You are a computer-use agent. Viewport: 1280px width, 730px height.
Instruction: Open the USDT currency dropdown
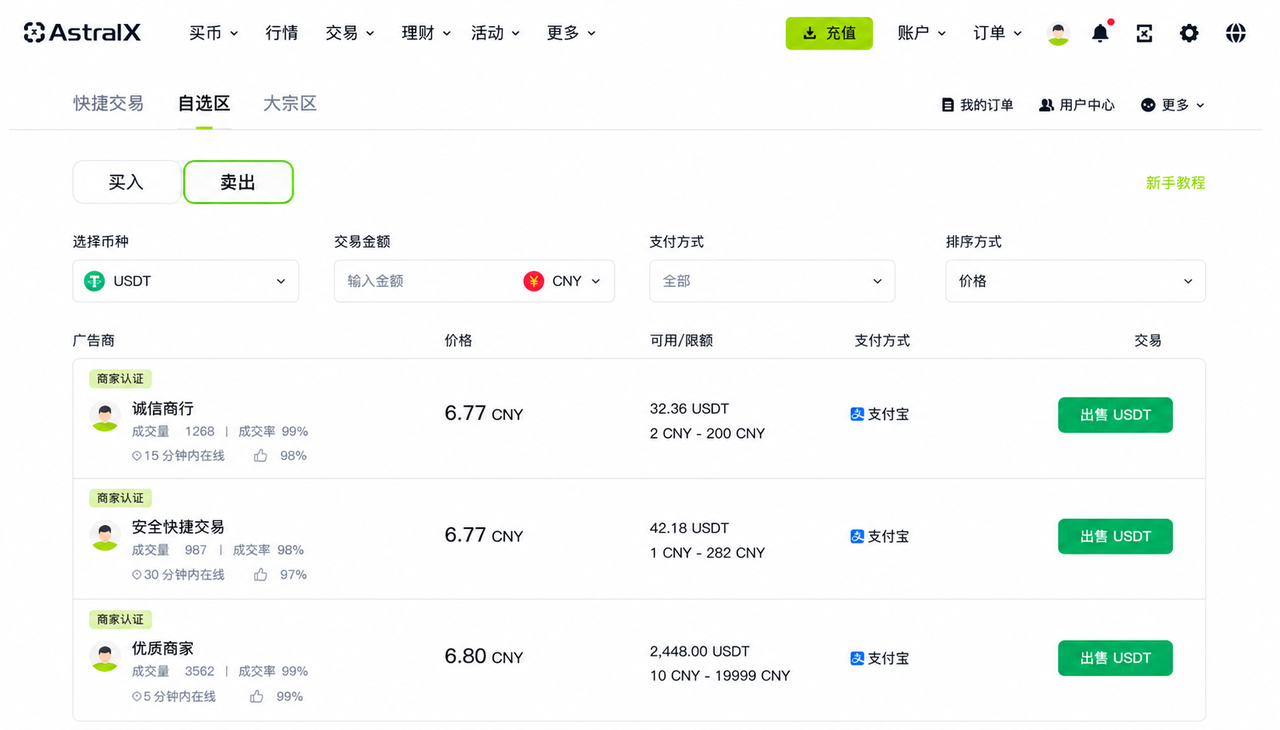pyautogui.click(x=186, y=281)
